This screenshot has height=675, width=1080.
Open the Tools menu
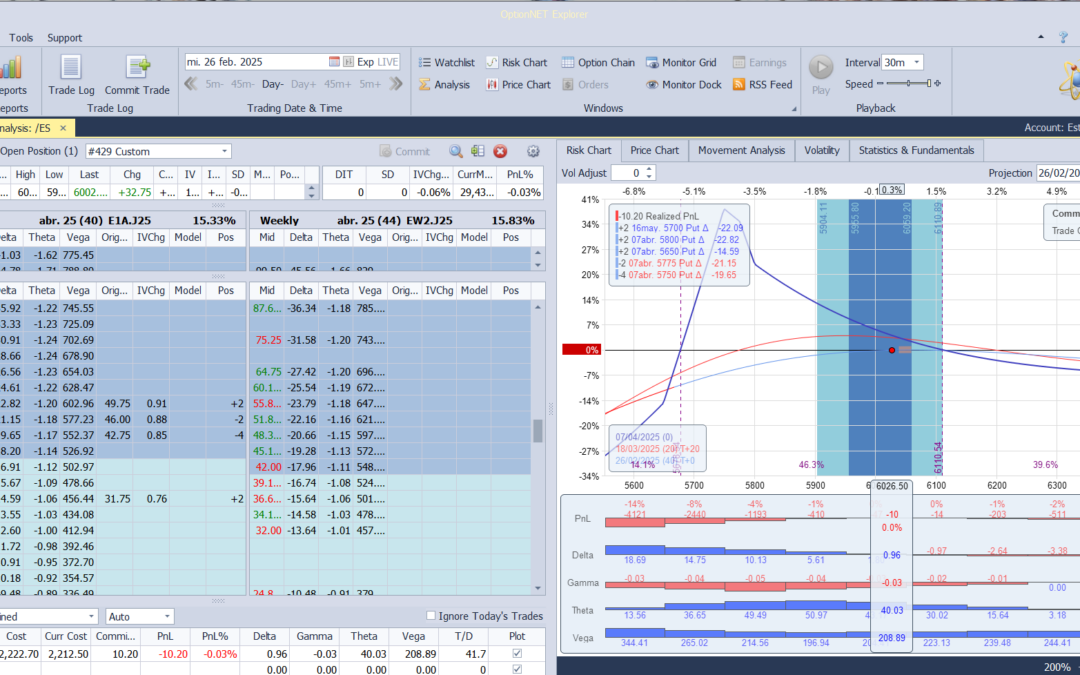pos(21,38)
